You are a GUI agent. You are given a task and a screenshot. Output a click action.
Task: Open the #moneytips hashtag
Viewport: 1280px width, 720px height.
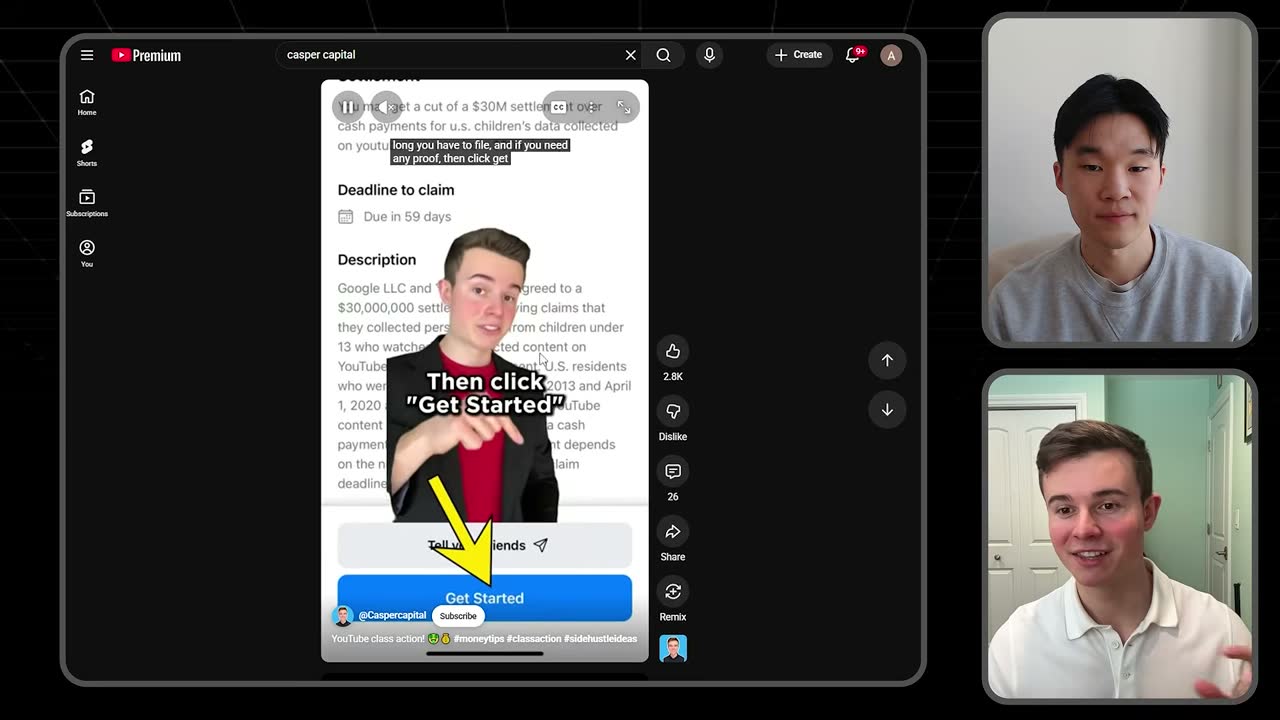[x=479, y=639]
